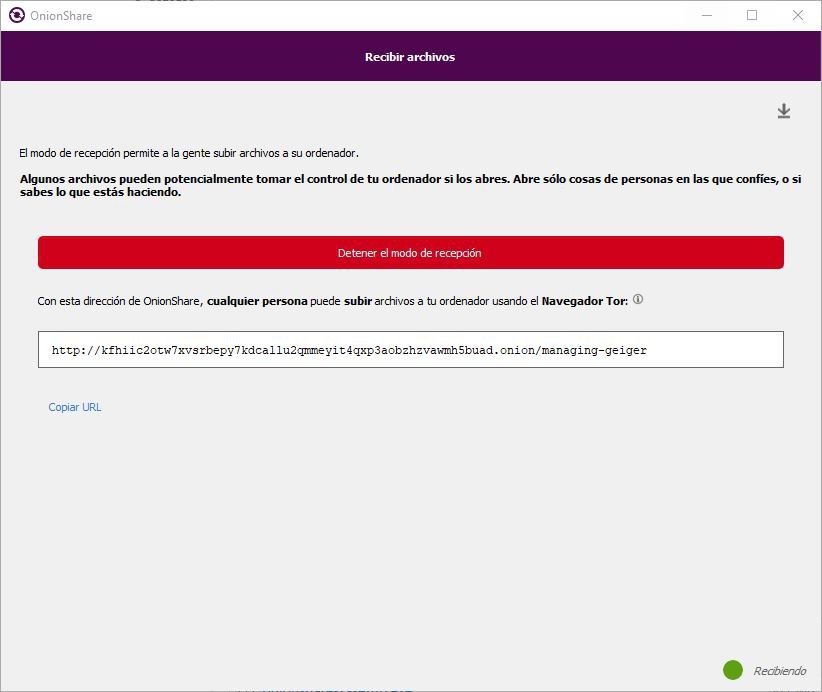Click the green Recibiendo status indicator
This screenshot has height=692, width=822.
(732, 670)
